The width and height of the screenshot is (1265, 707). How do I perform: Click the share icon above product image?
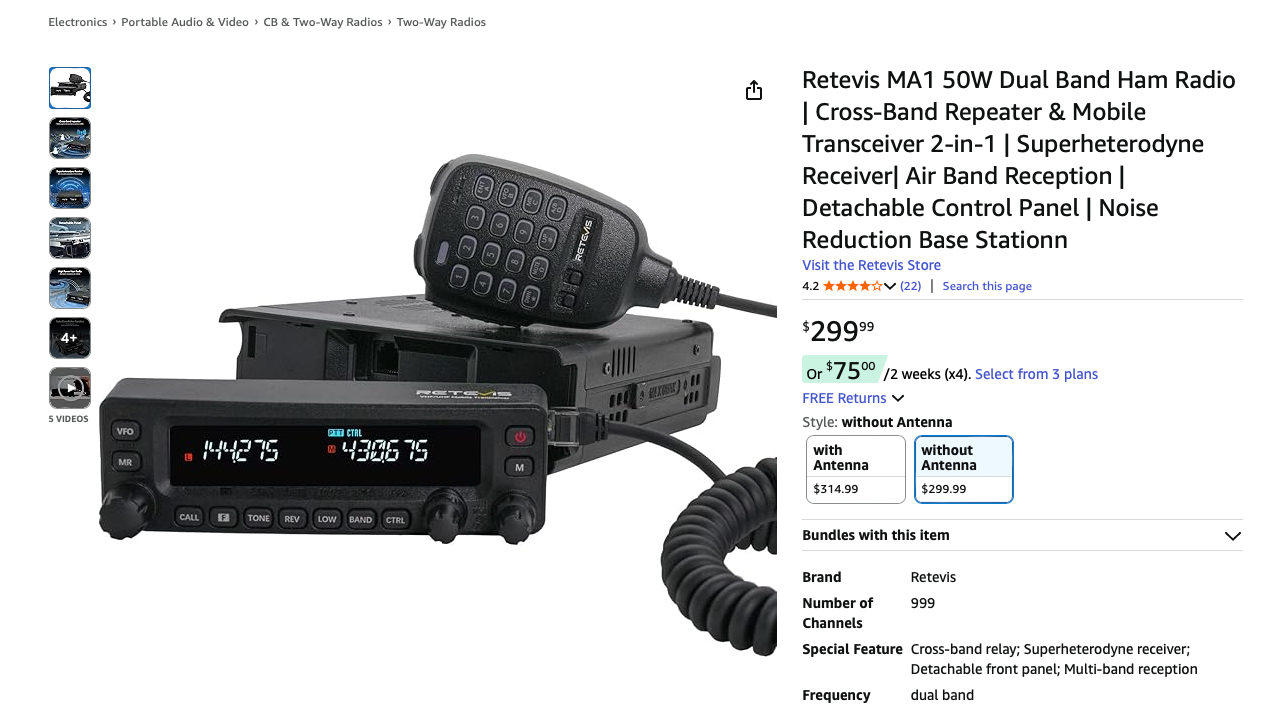click(x=754, y=91)
